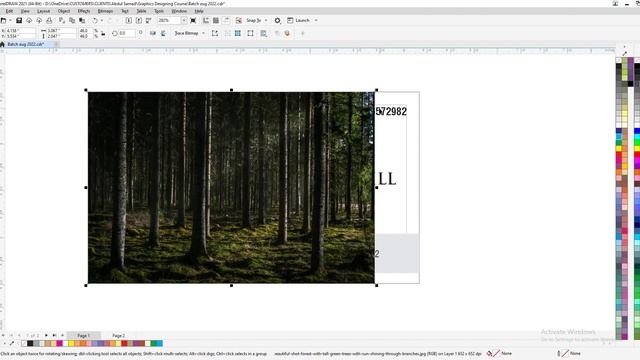Open the Layout menu

point(43,11)
